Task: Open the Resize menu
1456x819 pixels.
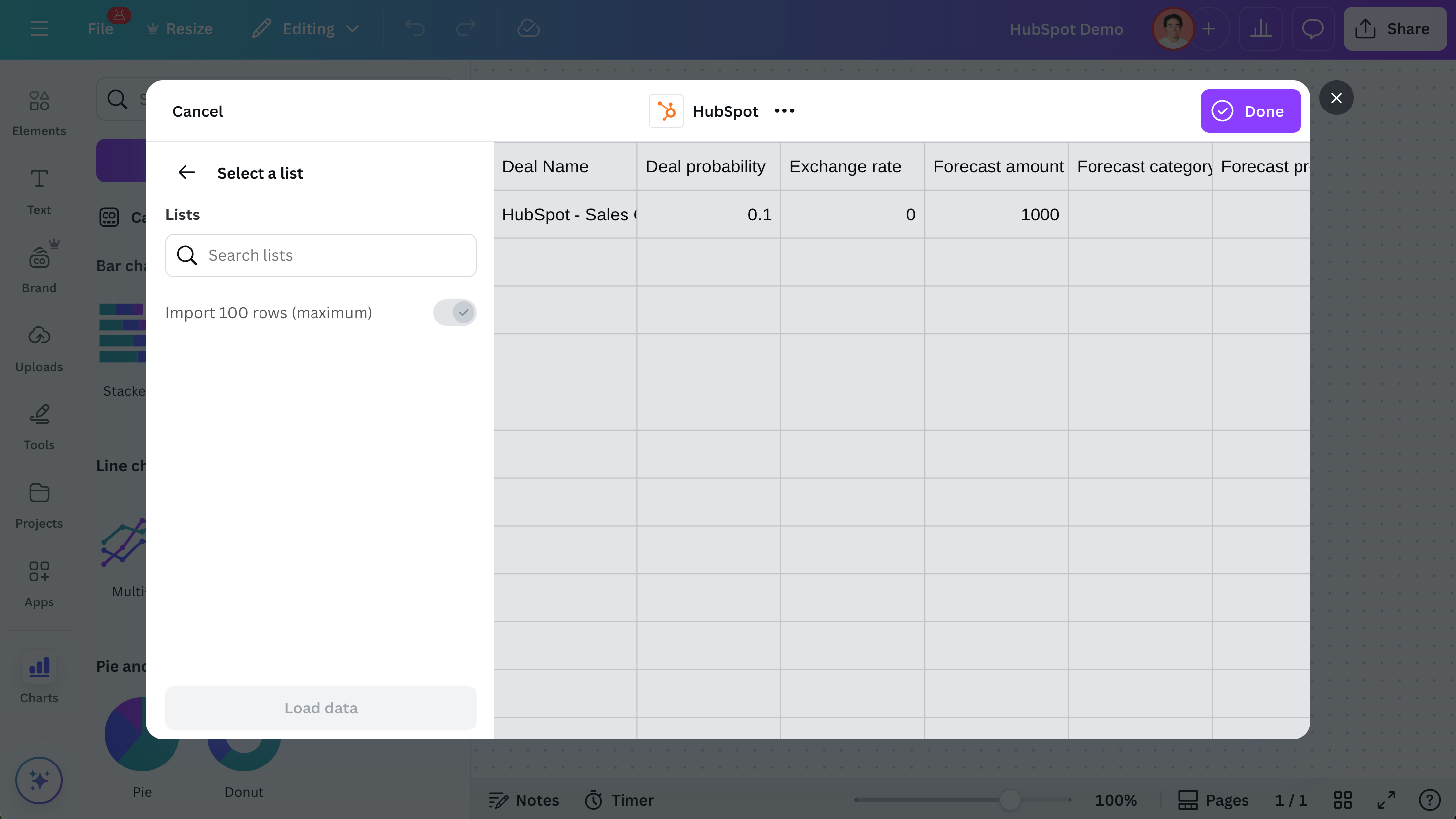Action: pos(180,29)
